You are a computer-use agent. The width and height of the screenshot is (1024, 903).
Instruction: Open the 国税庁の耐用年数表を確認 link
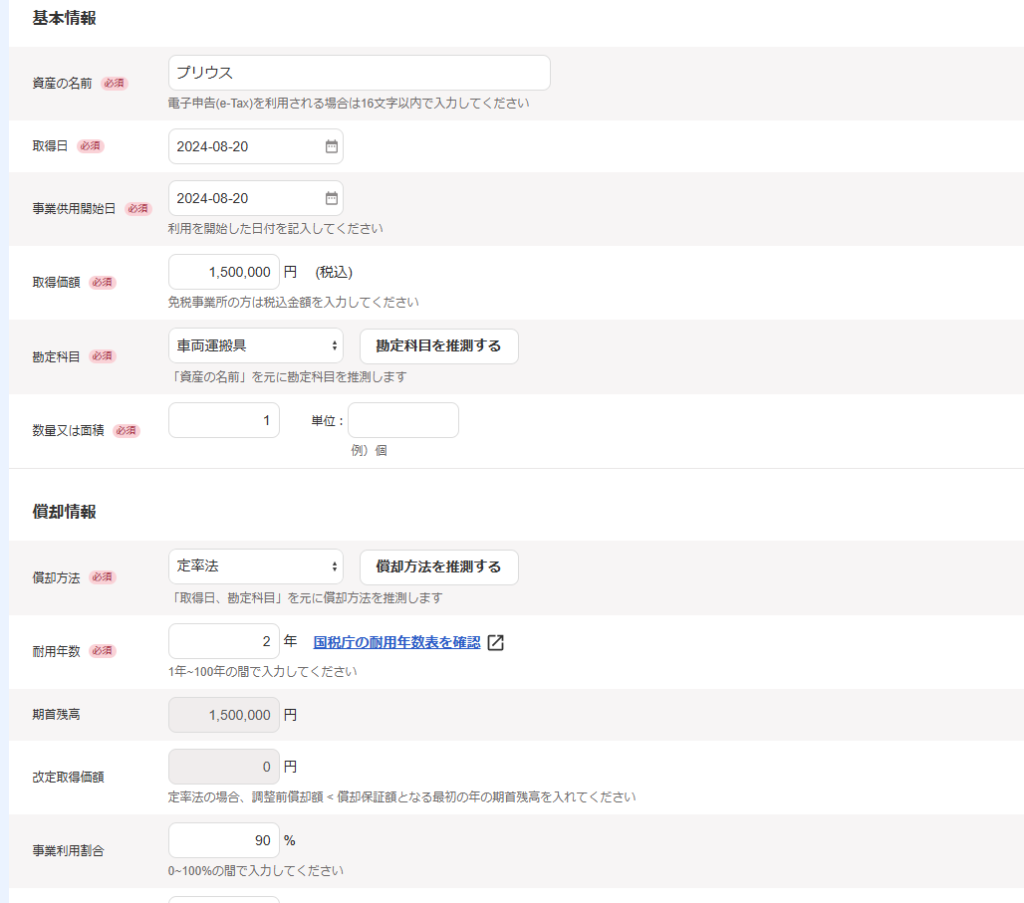pos(397,642)
